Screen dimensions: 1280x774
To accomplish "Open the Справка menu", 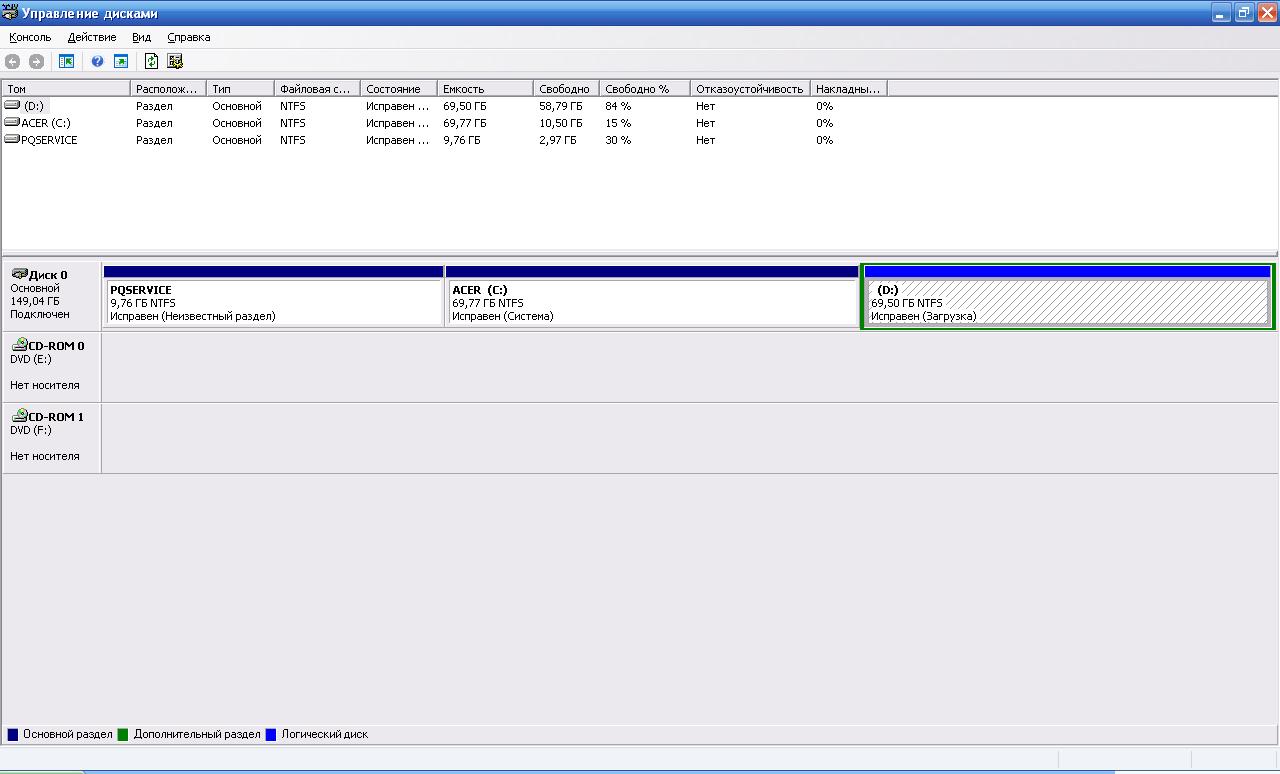I will coord(189,37).
